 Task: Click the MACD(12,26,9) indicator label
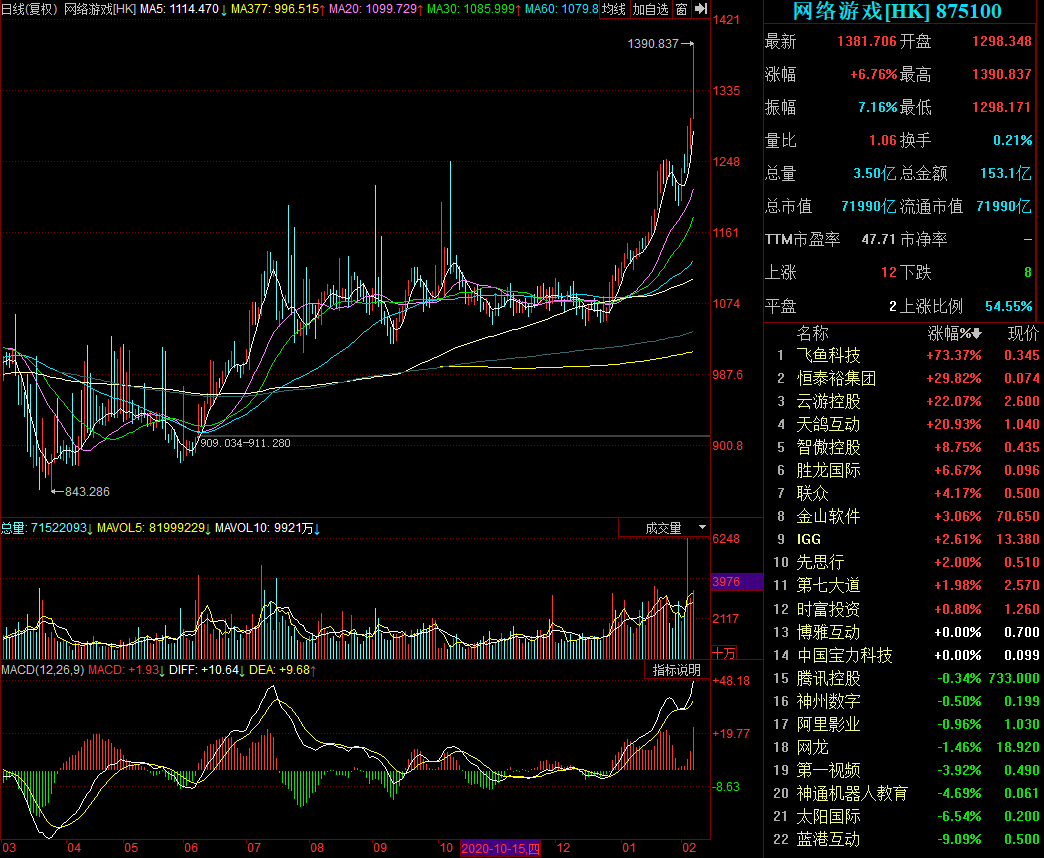[x=43, y=670]
